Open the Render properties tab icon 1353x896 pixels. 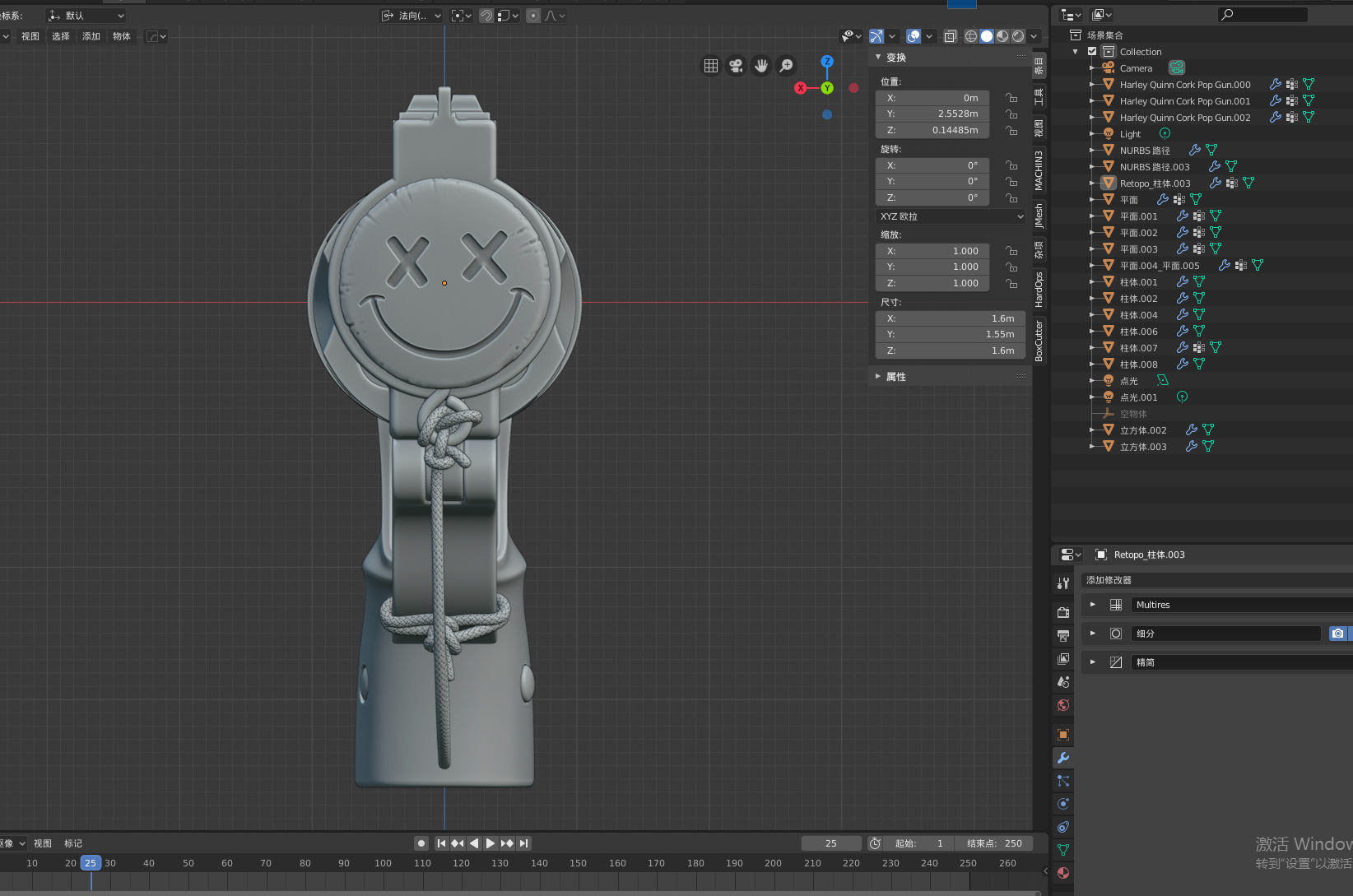pyautogui.click(x=1063, y=612)
